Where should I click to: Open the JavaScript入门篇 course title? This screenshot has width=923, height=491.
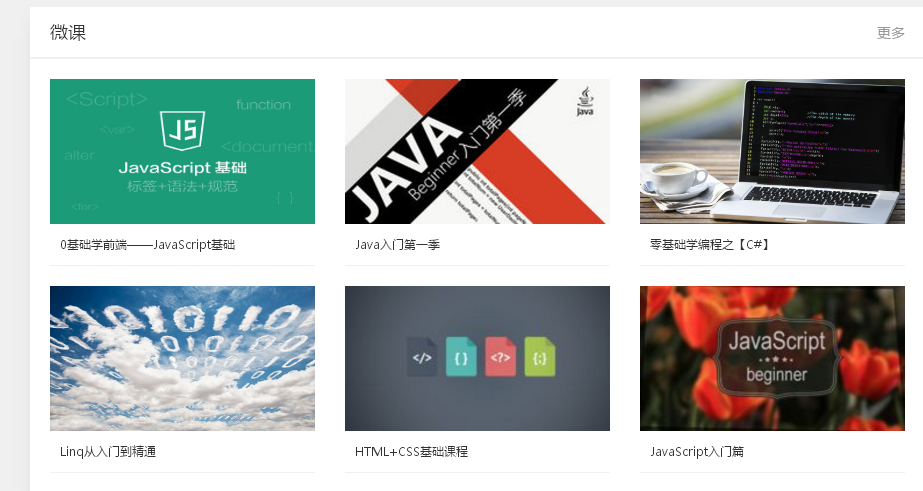pyautogui.click(x=697, y=451)
